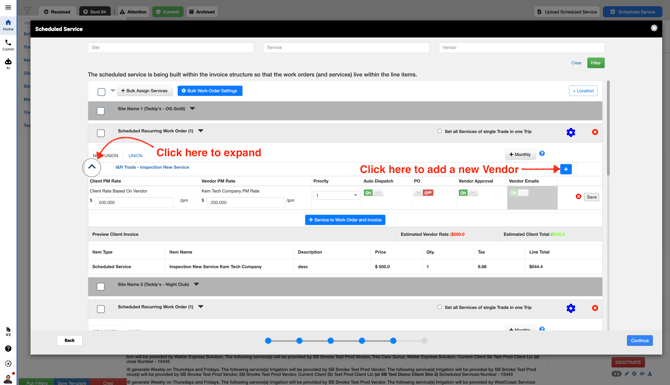The height and width of the screenshot is (385, 670).
Task: Toggle the PO switch
Action: click(x=423, y=193)
